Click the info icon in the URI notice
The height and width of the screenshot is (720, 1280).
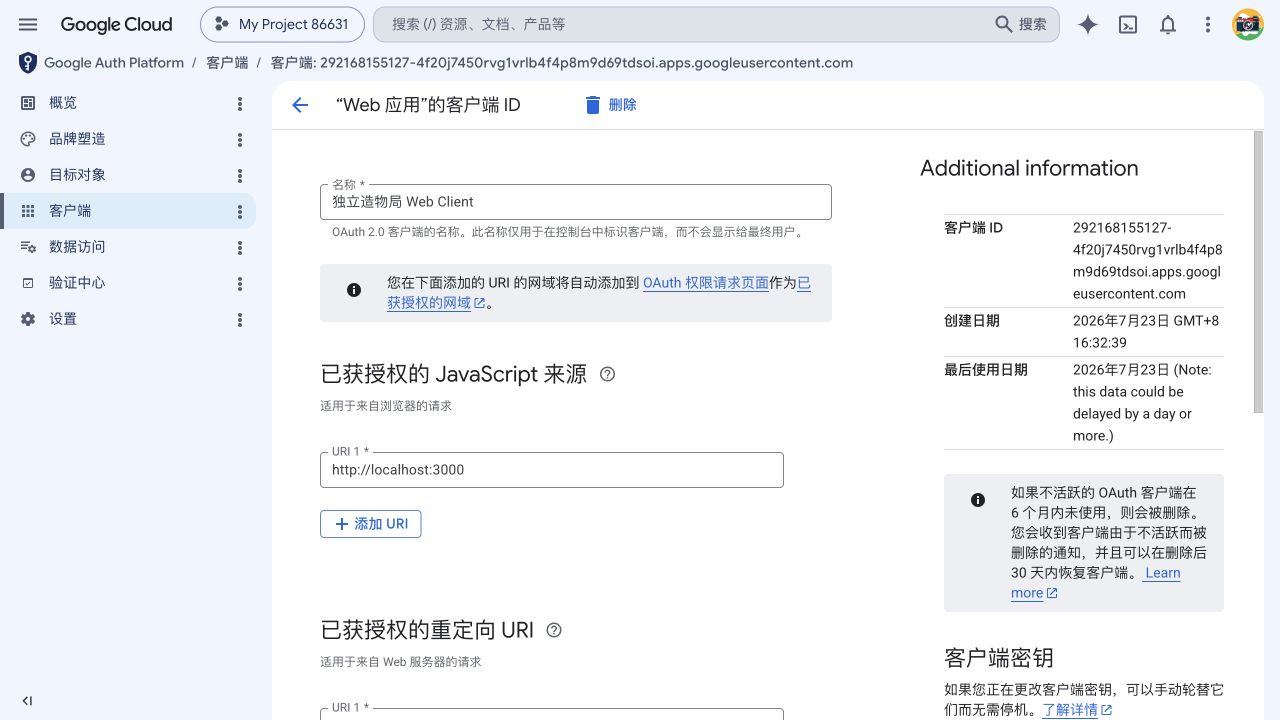coord(354,290)
